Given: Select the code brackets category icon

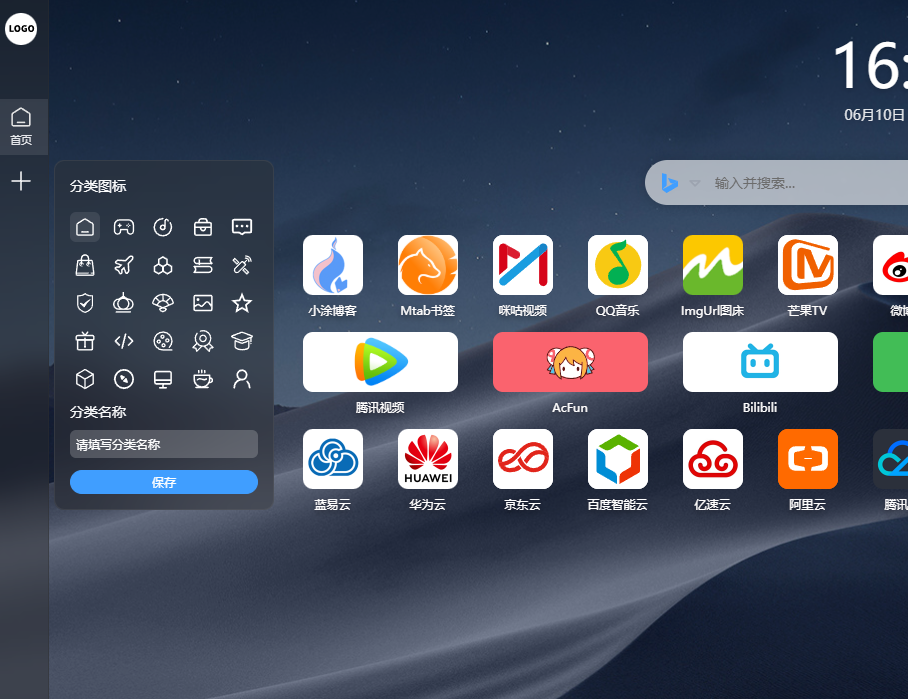Looking at the screenshot, I should pyautogui.click(x=124, y=341).
